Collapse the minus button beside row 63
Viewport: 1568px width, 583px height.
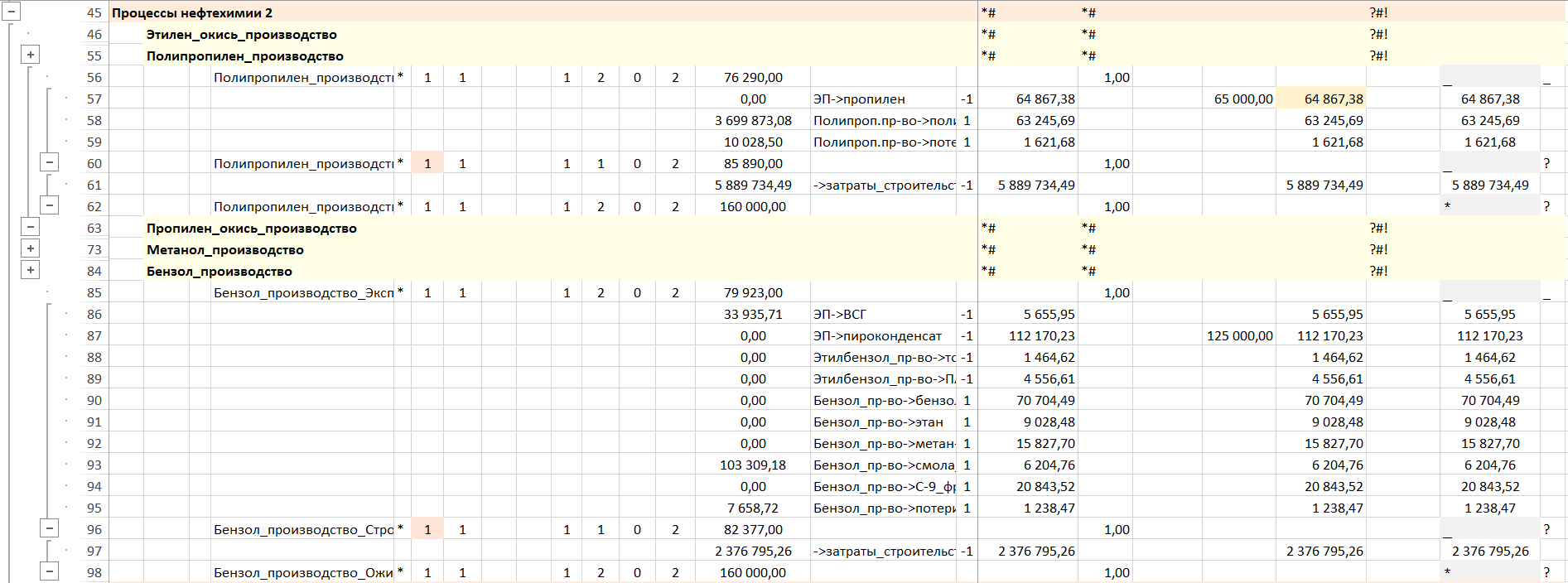point(31,228)
